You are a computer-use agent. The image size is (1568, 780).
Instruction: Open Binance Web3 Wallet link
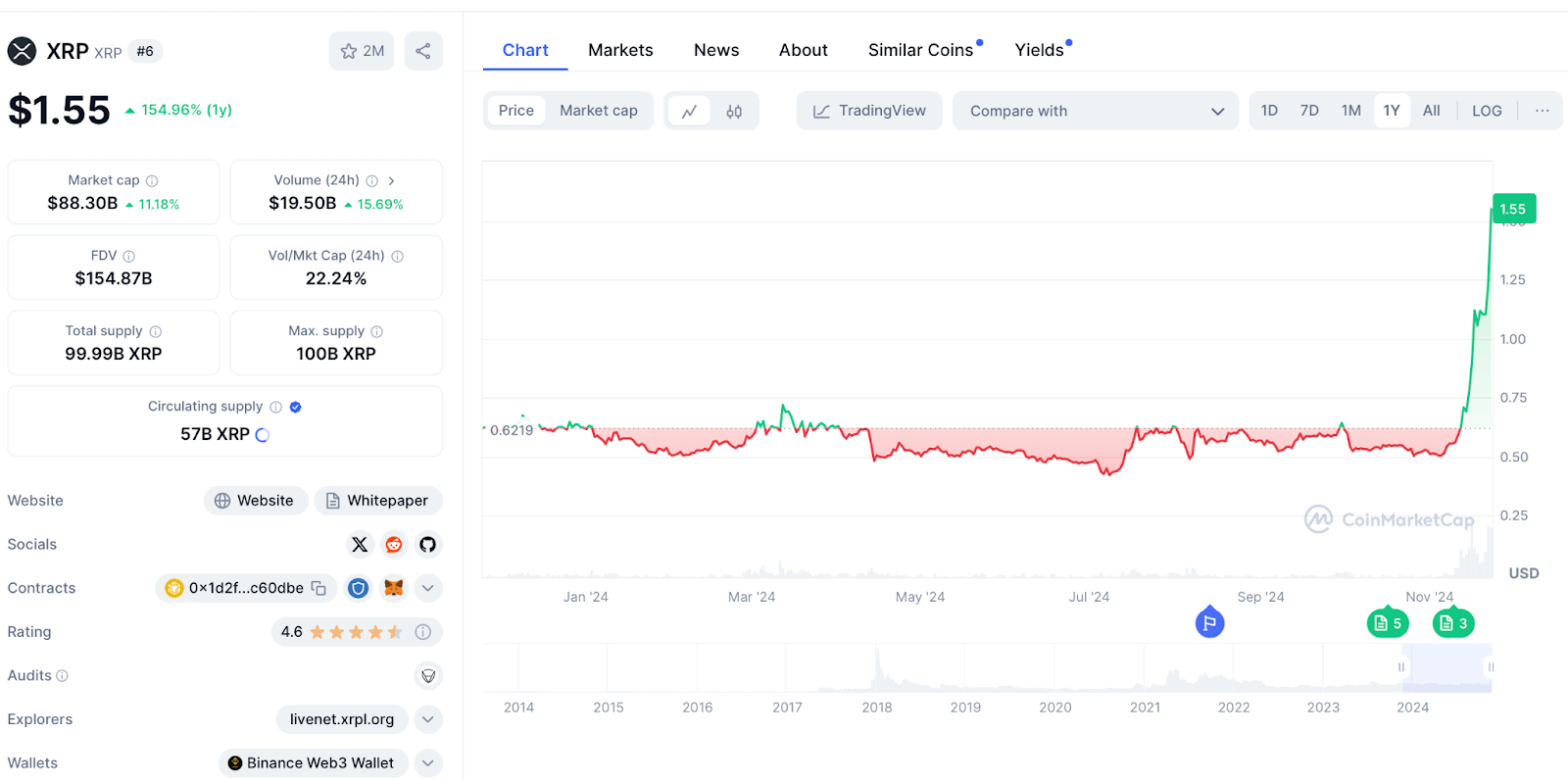[313, 763]
